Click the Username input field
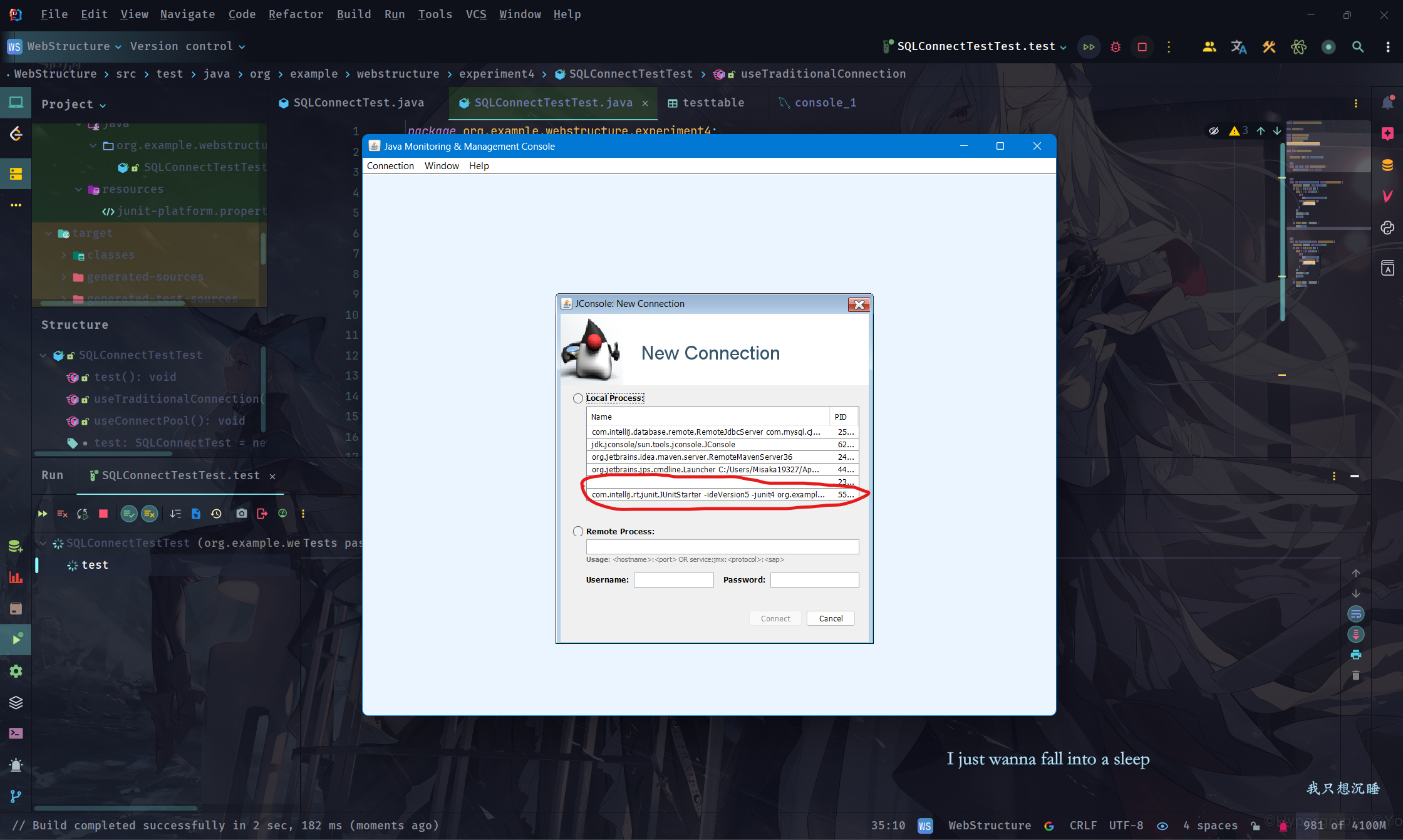 point(673,580)
